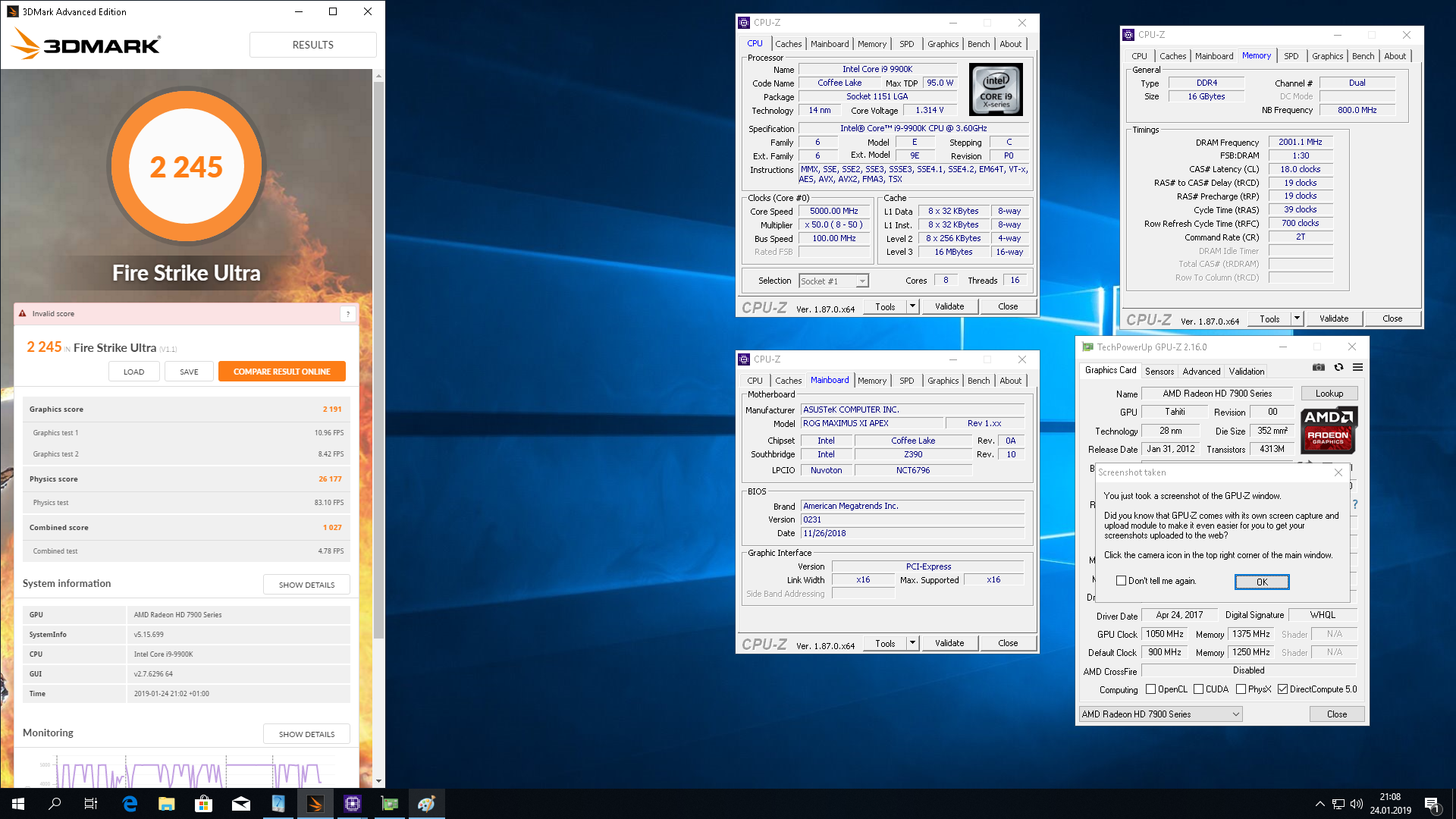Open Microsoft Store from the taskbar
The width and height of the screenshot is (1456, 819).
tap(204, 804)
